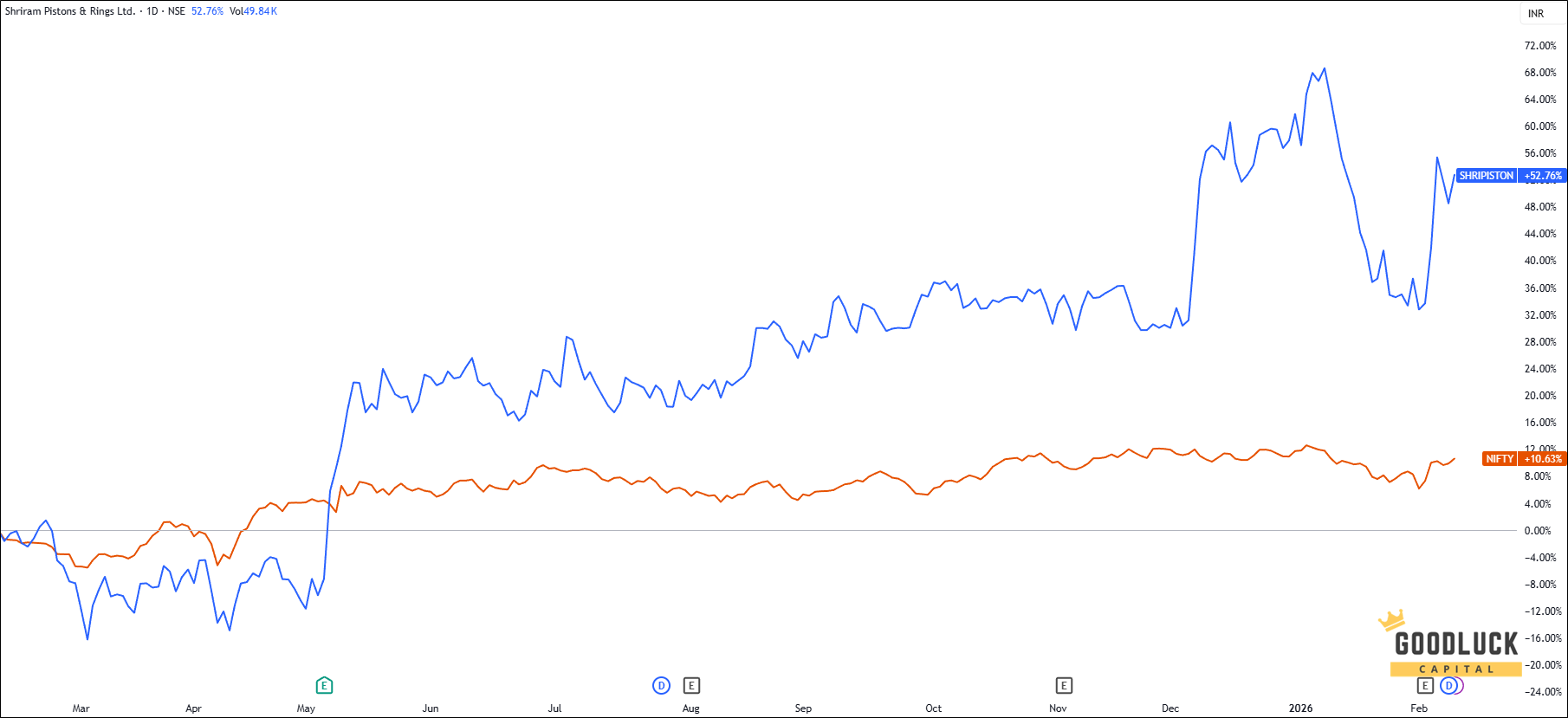1568x718 pixels.
Task: Click the Jun label on time axis
Action: point(431,708)
